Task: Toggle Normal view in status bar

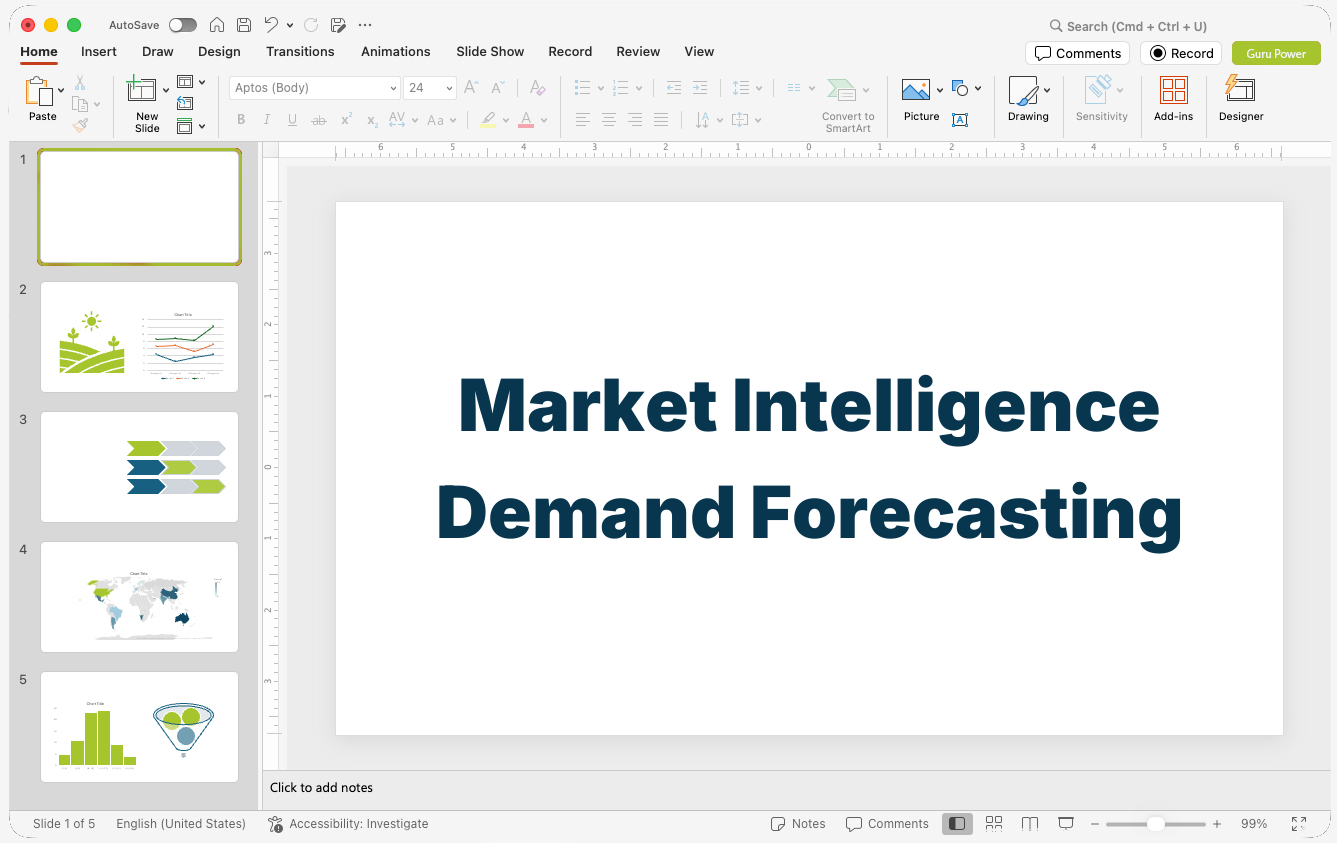Action: 957,824
